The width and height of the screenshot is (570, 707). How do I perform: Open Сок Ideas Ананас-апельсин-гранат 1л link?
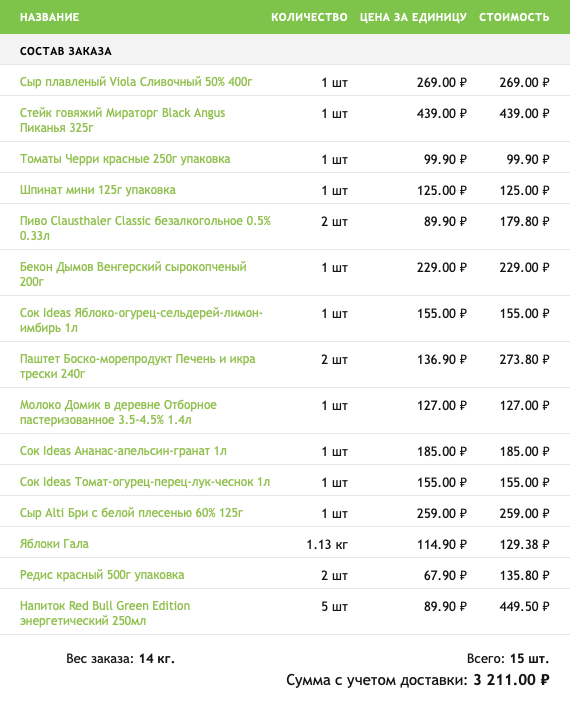123,451
